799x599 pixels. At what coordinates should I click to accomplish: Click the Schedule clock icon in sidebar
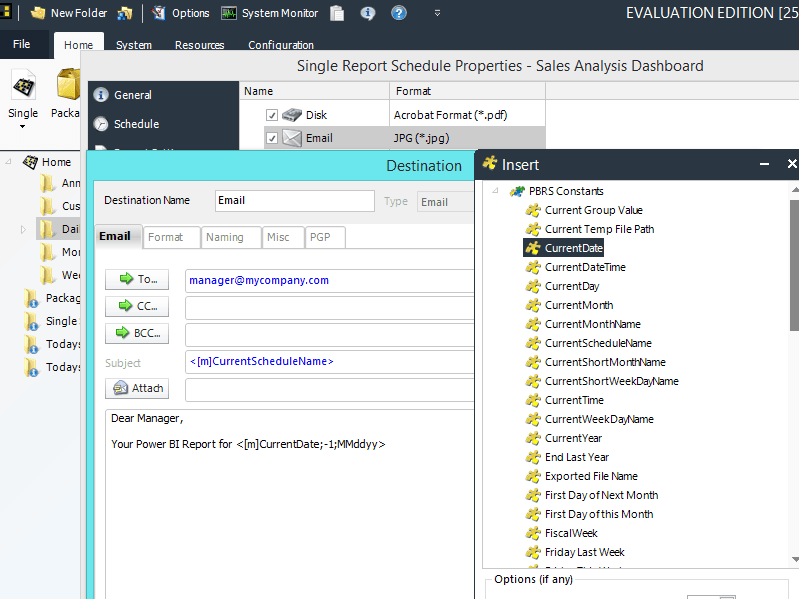101,124
